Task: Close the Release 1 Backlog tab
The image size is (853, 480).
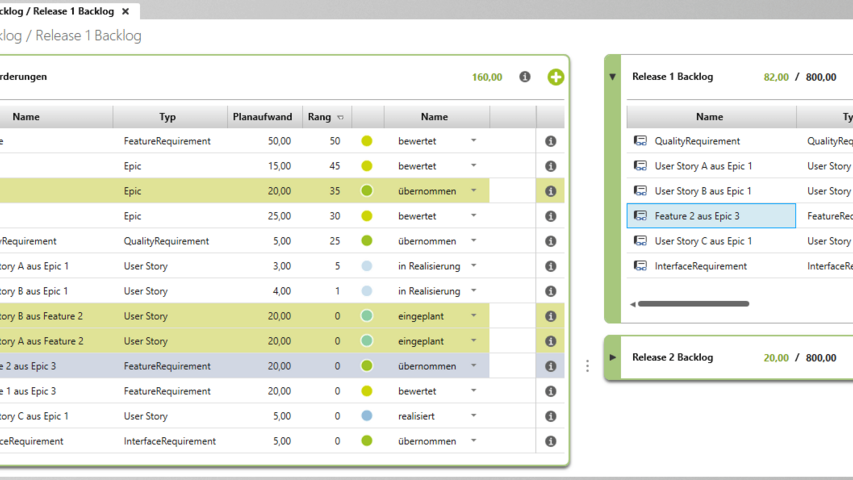Action: point(125,12)
